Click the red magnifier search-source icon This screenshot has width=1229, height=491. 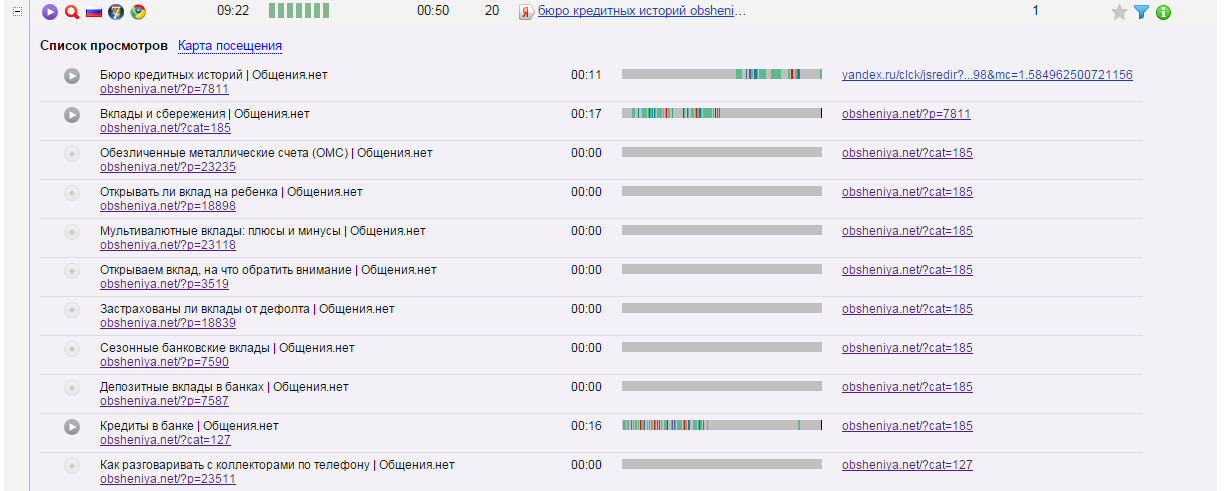[72, 12]
